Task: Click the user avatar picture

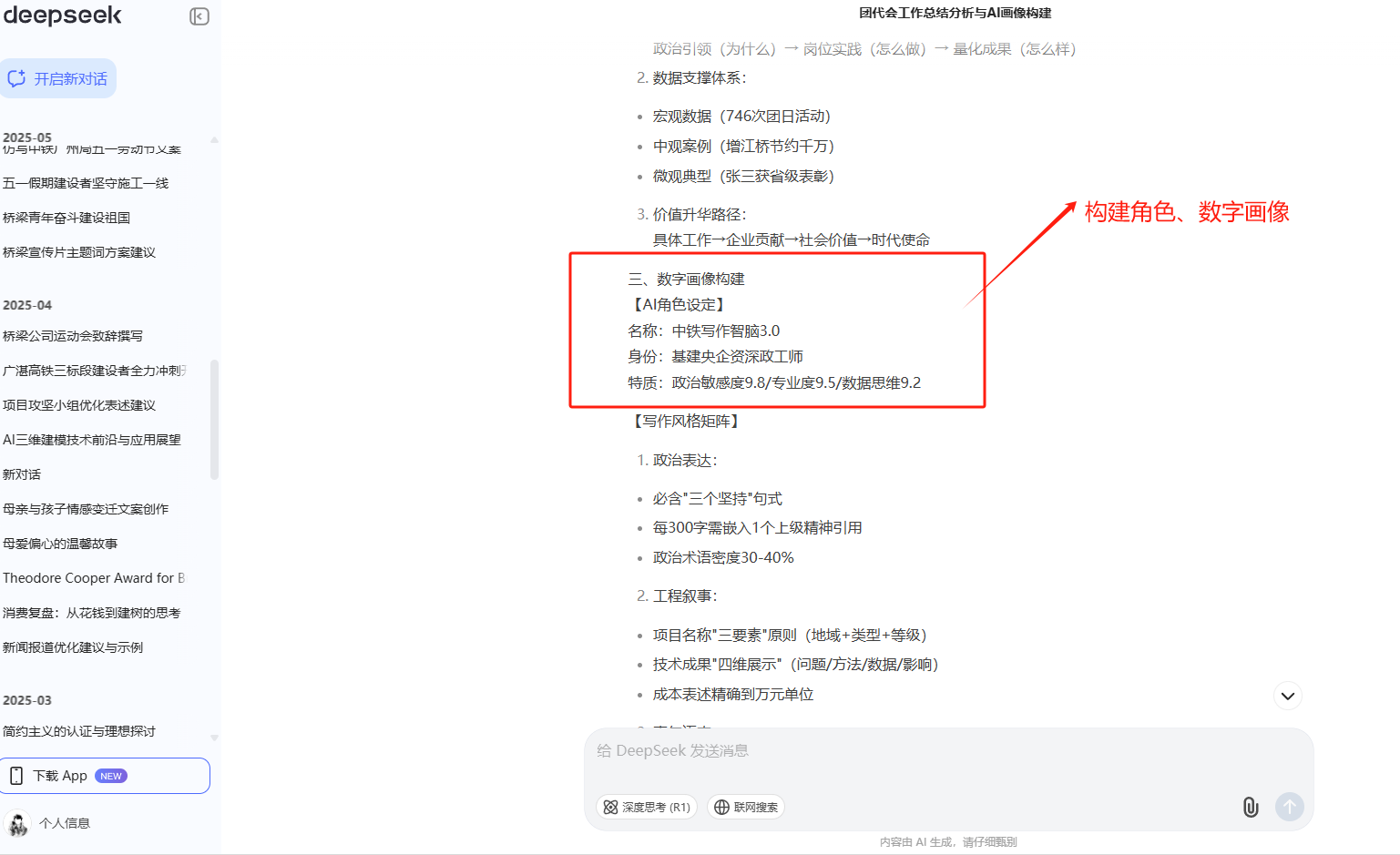Action: tap(18, 823)
